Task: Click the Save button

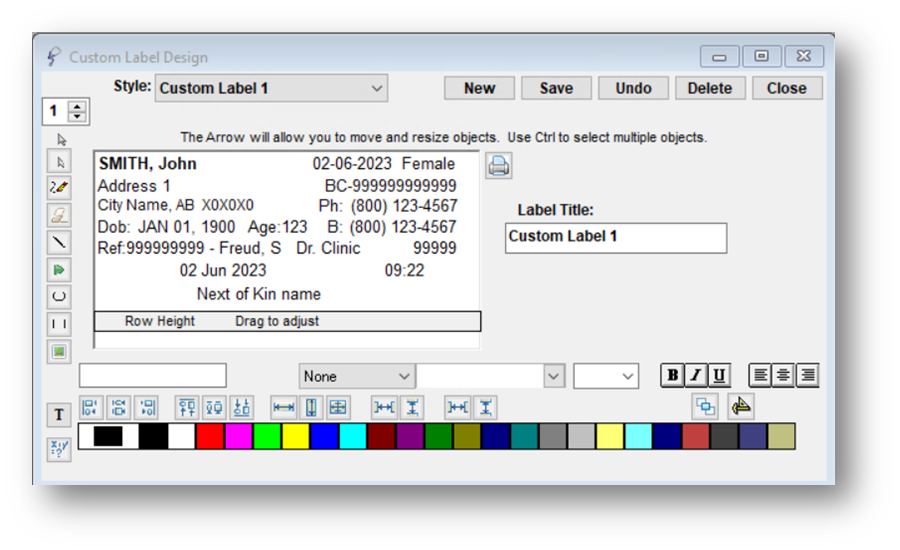Action: [x=556, y=88]
